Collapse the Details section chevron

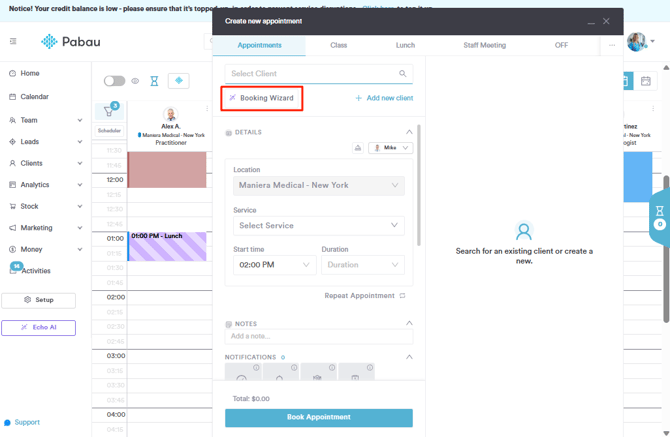pyautogui.click(x=409, y=132)
